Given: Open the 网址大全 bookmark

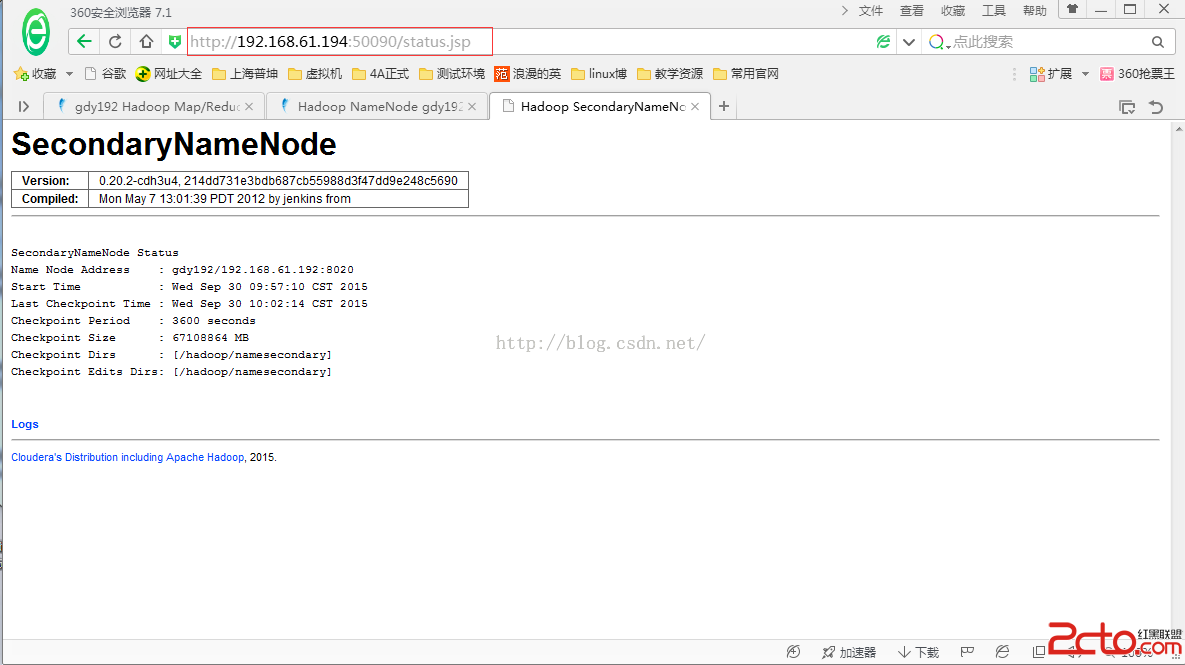Looking at the screenshot, I should pyautogui.click(x=169, y=73).
